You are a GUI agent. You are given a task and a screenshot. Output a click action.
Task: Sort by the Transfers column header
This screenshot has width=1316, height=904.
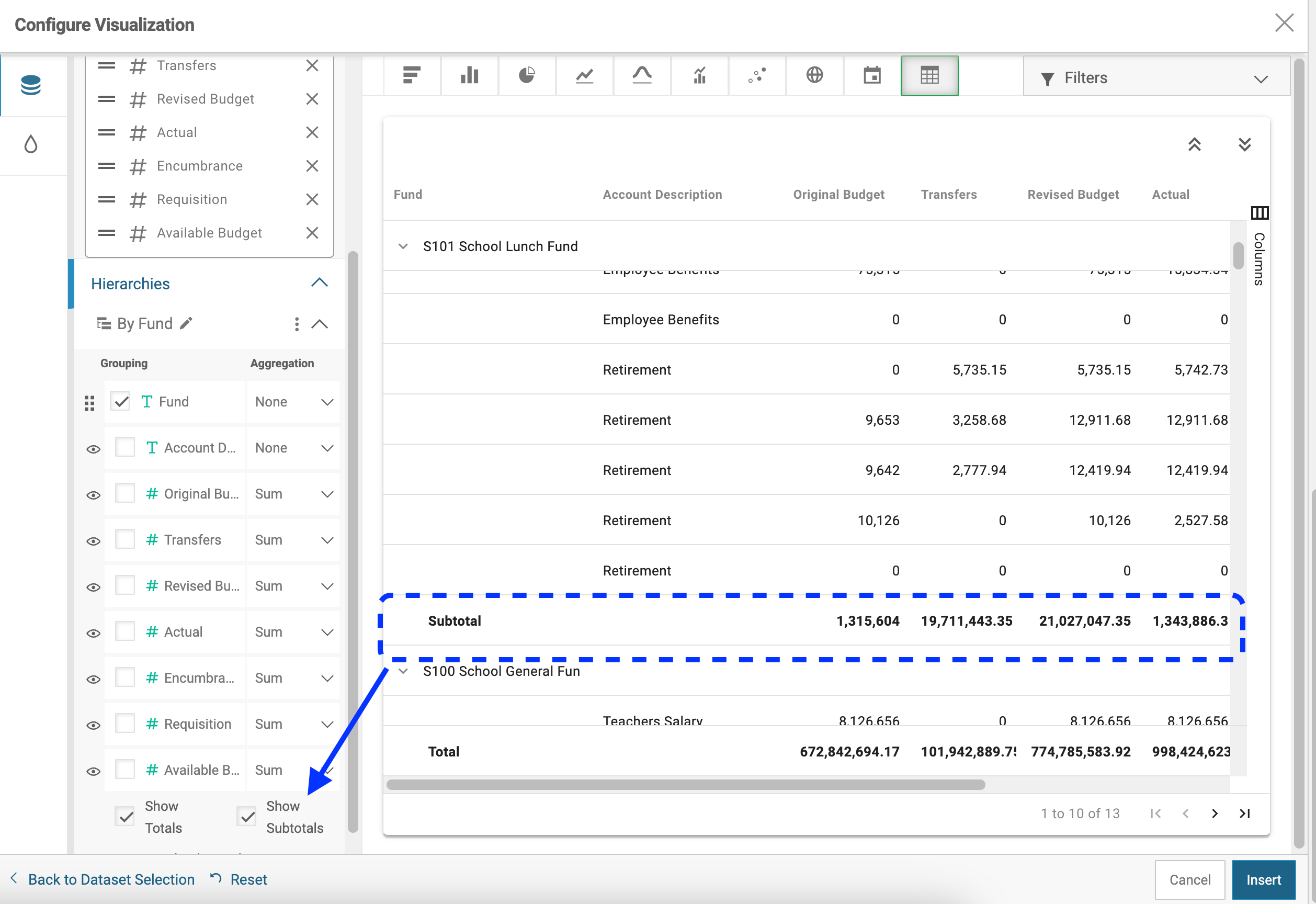(x=948, y=194)
